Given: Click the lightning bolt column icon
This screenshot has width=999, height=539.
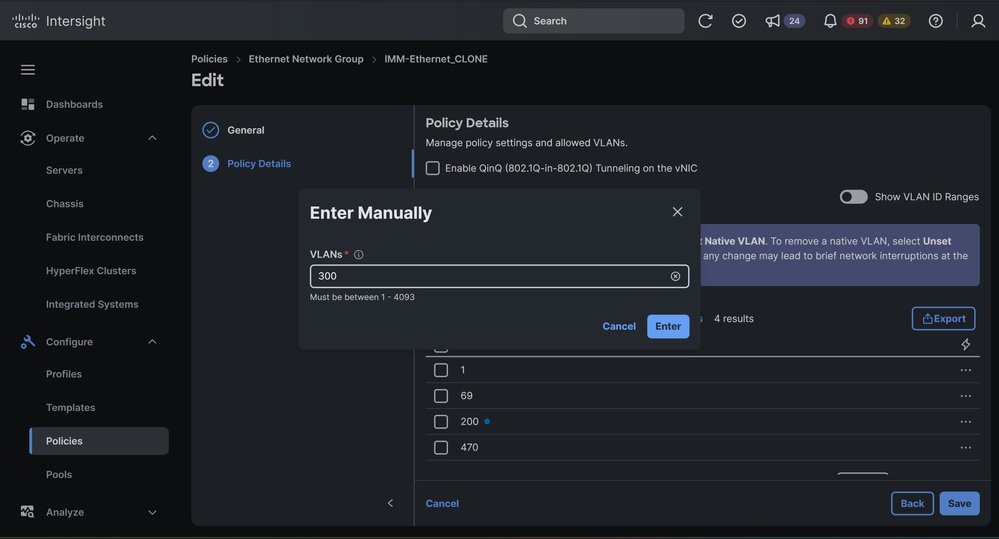Looking at the screenshot, I should pyautogui.click(x=966, y=344).
